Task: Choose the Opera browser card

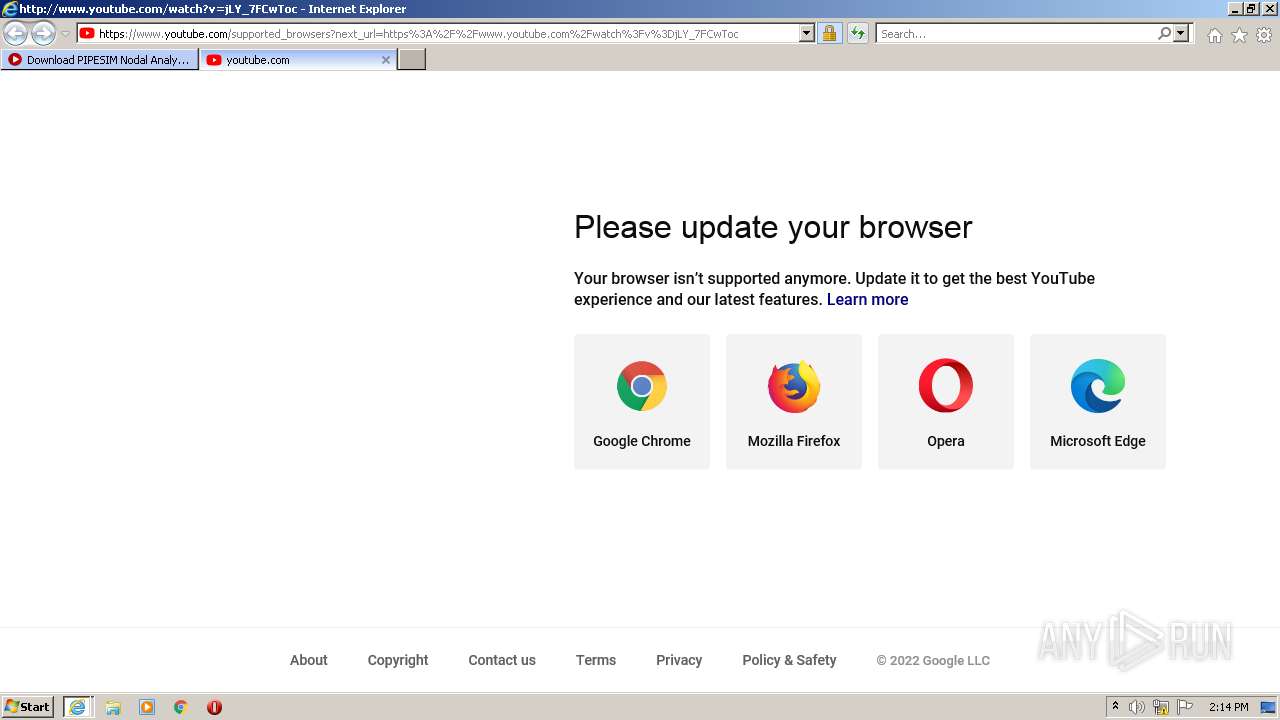Action: click(x=946, y=402)
